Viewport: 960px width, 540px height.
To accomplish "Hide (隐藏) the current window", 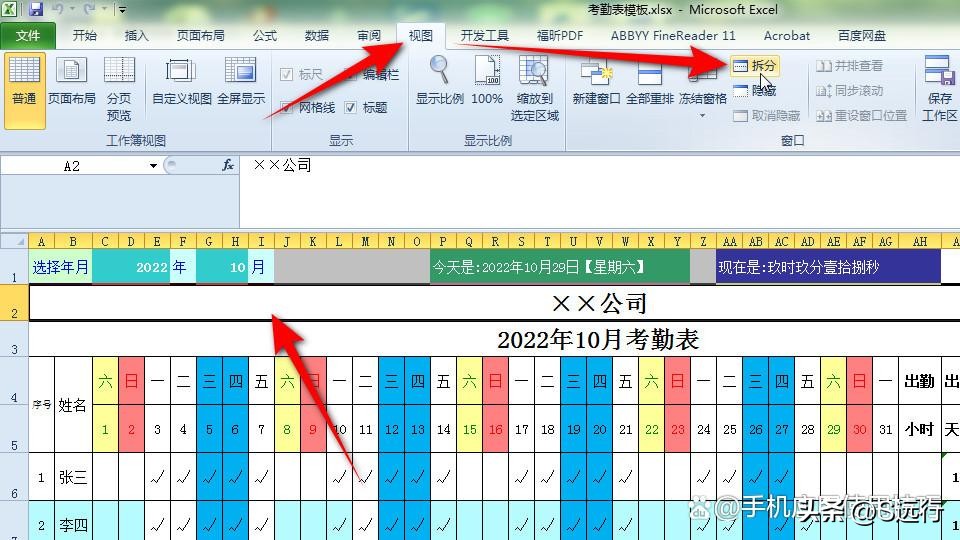I will tap(754, 91).
